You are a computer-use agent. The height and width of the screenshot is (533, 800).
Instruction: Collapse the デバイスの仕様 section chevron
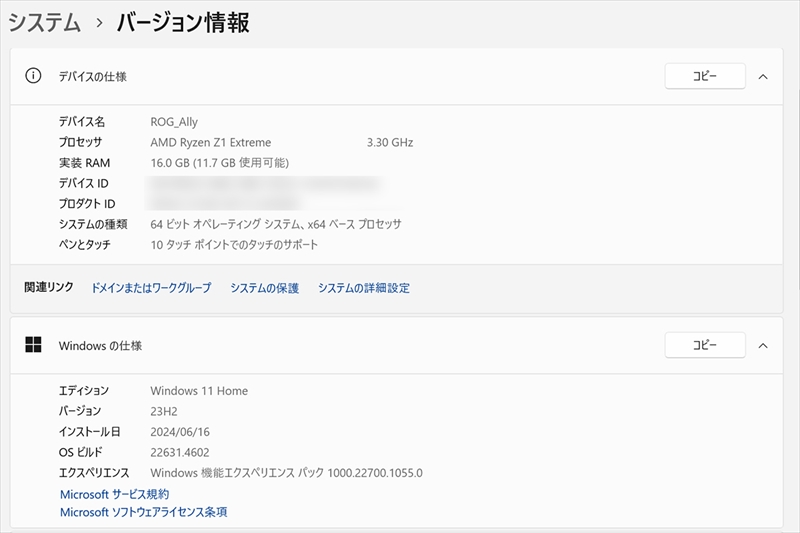point(763,77)
